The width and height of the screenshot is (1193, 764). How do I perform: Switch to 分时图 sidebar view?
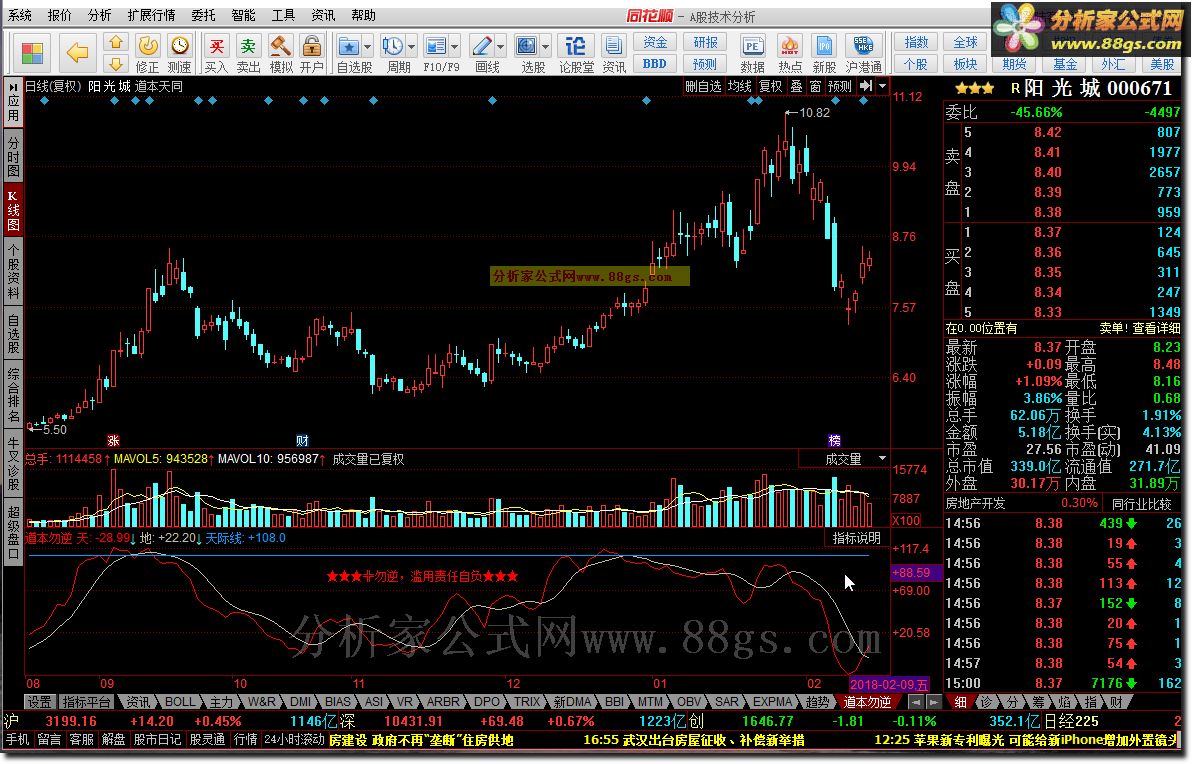pyautogui.click(x=13, y=155)
